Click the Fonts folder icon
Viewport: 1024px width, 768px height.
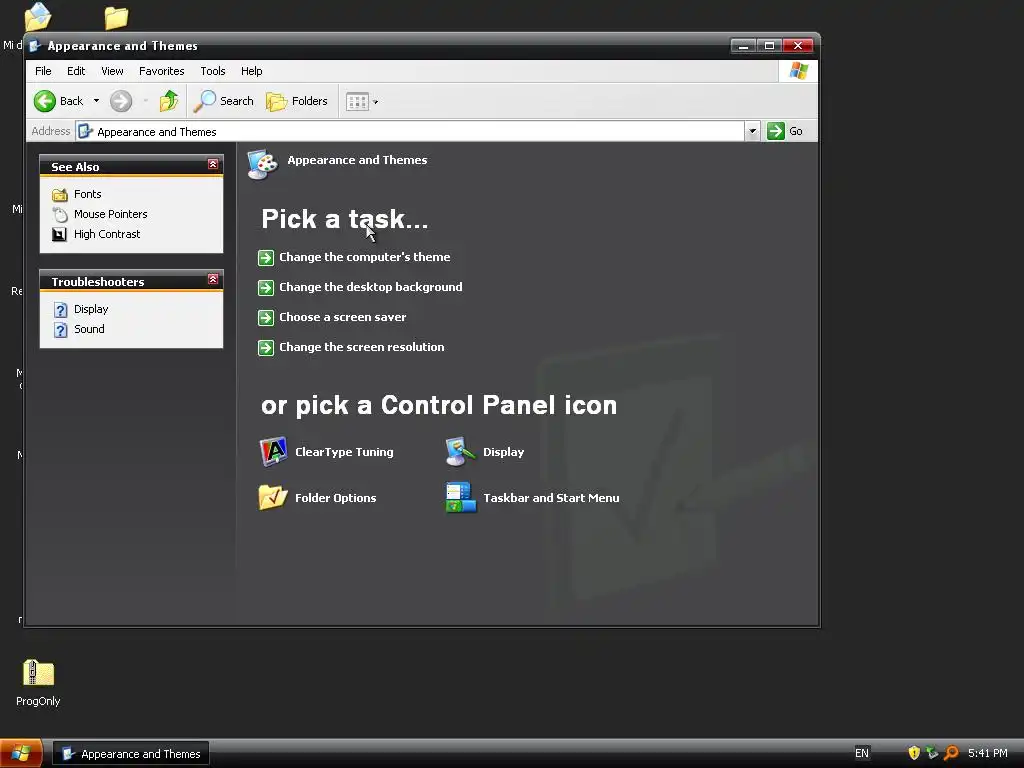60,195
